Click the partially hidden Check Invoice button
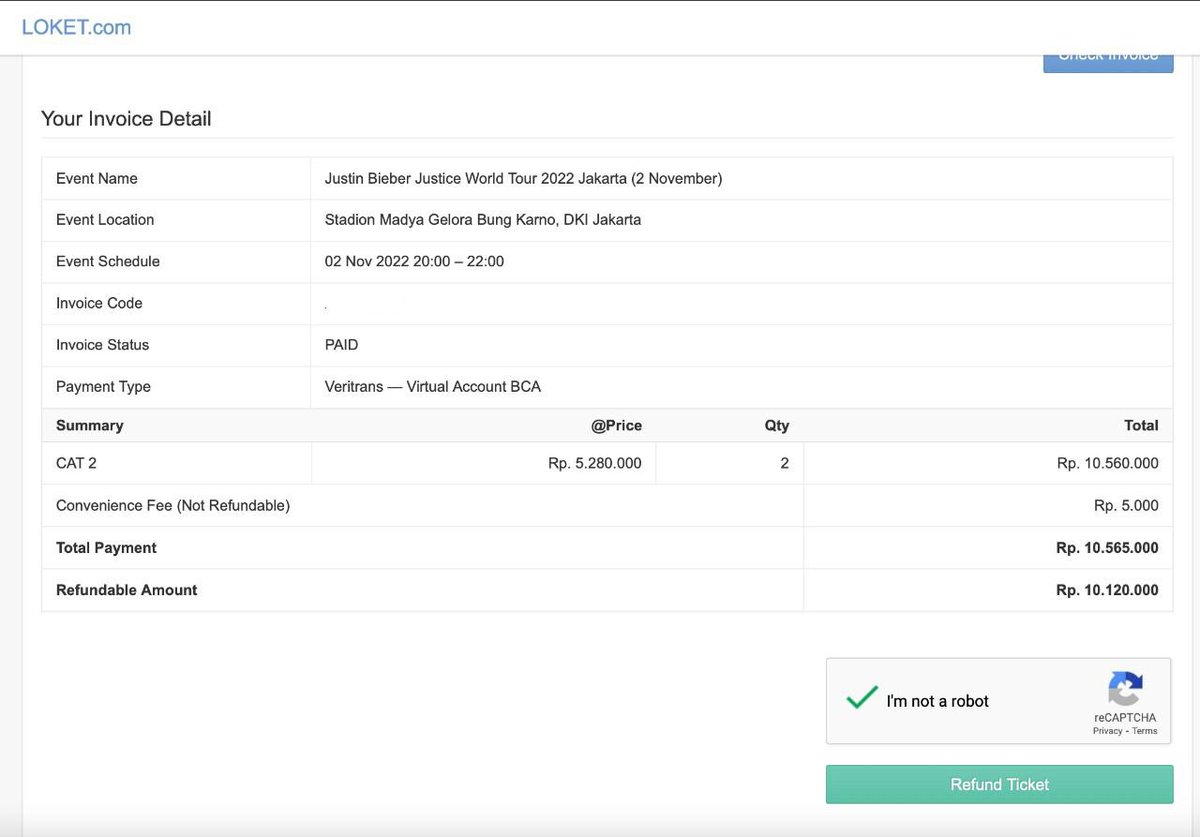This screenshot has width=1200, height=837. (x=1108, y=61)
